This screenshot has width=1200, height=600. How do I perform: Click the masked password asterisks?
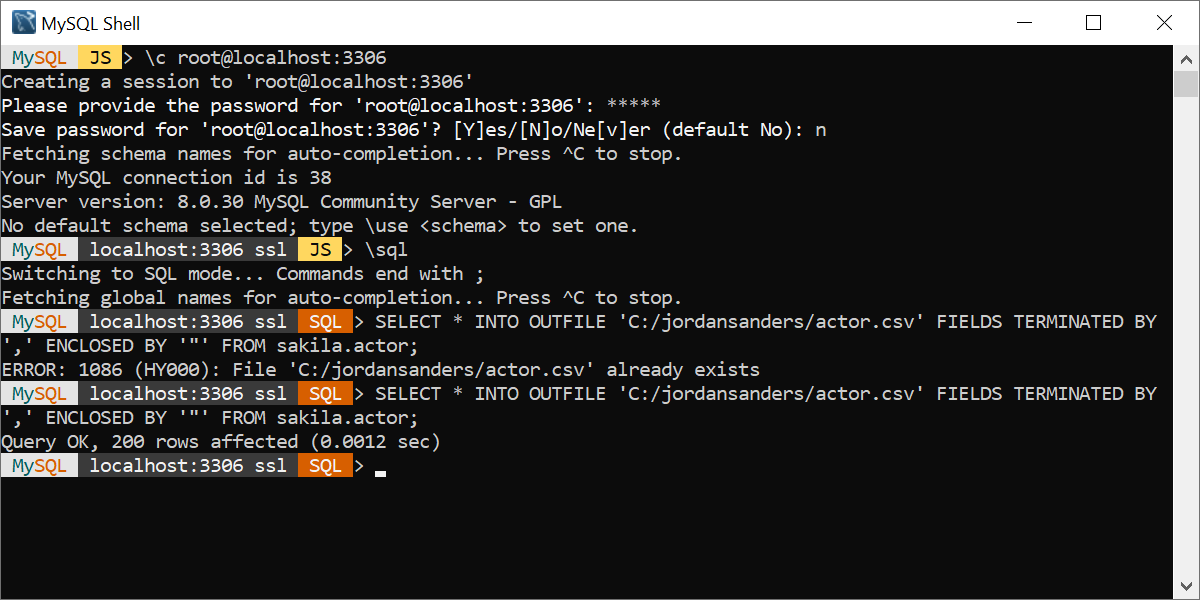pyautogui.click(x=633, y=106)
